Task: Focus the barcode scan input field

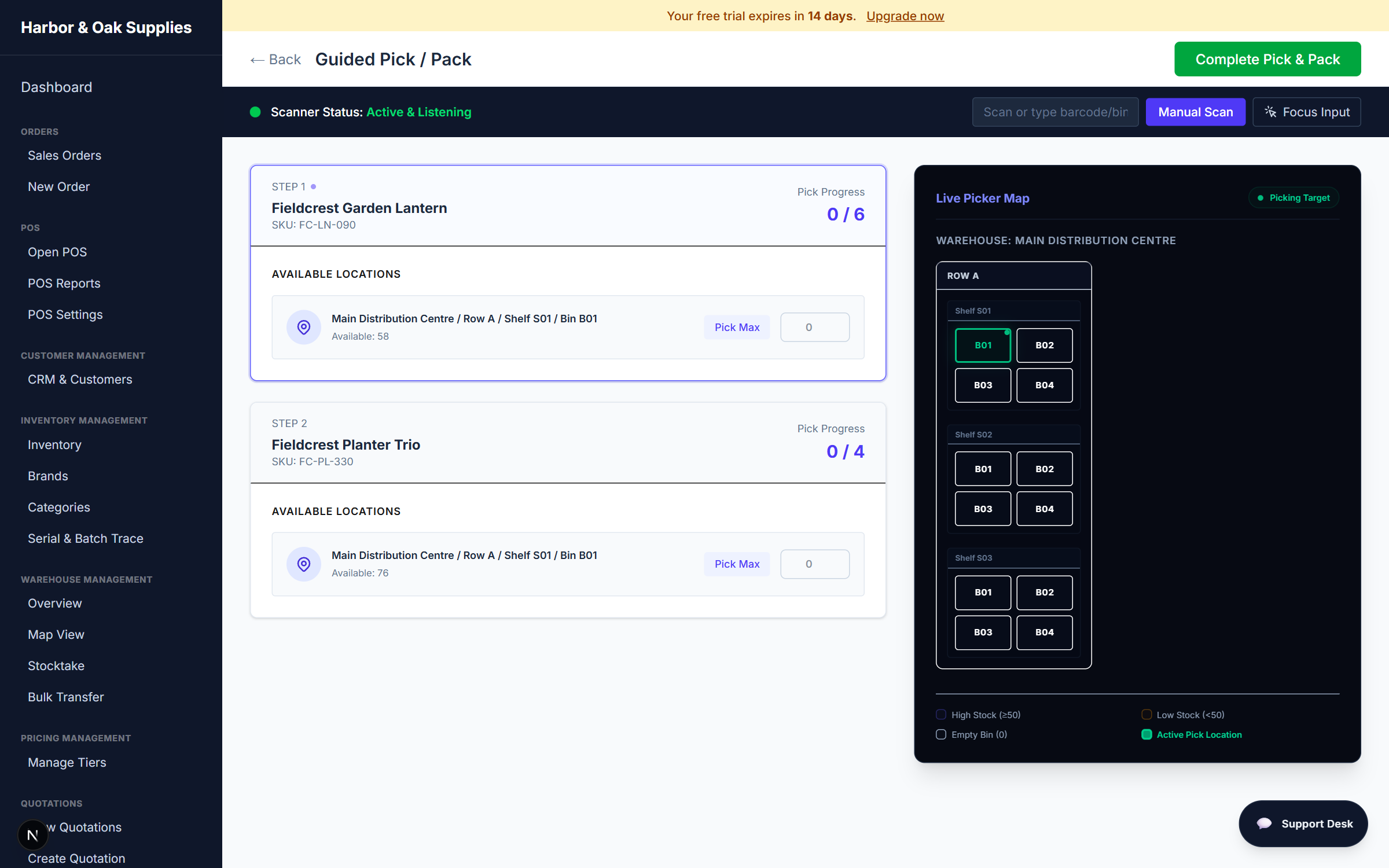Action: coord(1056,112)
